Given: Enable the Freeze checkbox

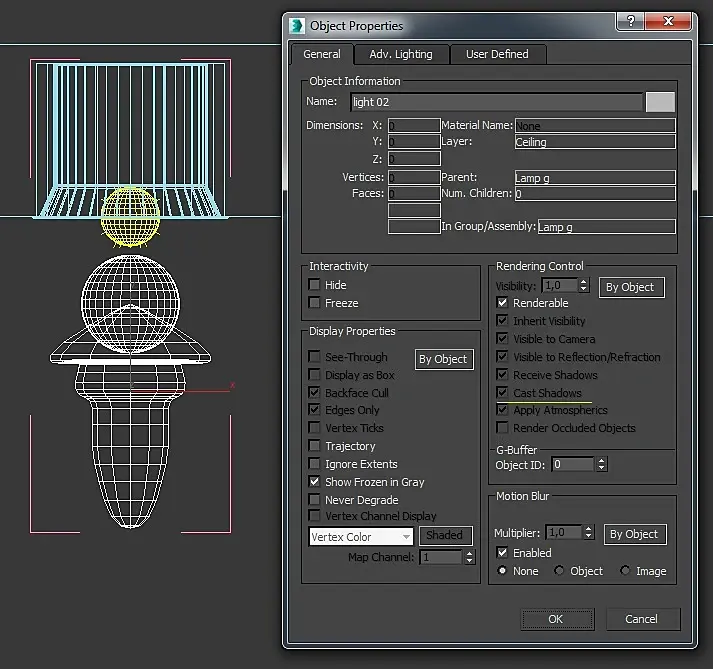Looking at the screenshot, I should coord(314,302).
